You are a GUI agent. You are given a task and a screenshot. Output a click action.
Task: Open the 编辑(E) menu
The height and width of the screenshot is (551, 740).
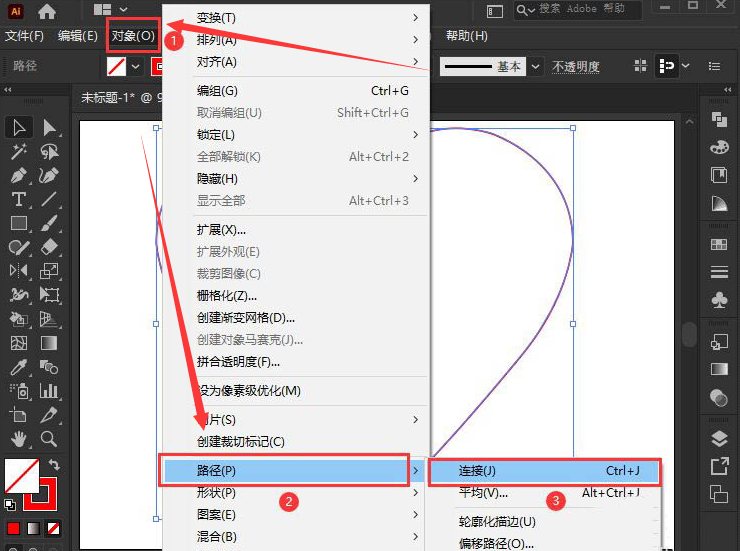click(77, 36)
